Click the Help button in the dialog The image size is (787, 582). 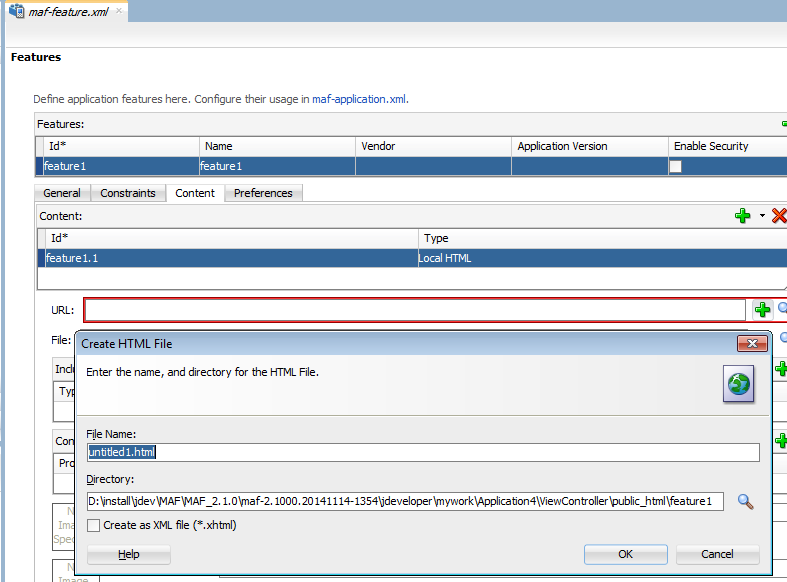pos(128,554)
